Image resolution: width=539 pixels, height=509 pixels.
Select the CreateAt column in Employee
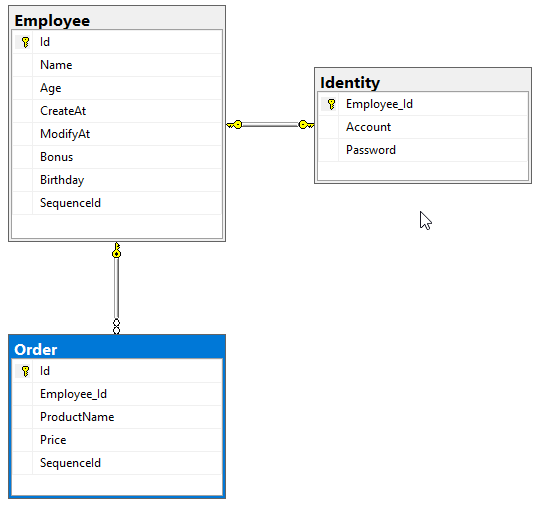[117, 111]
